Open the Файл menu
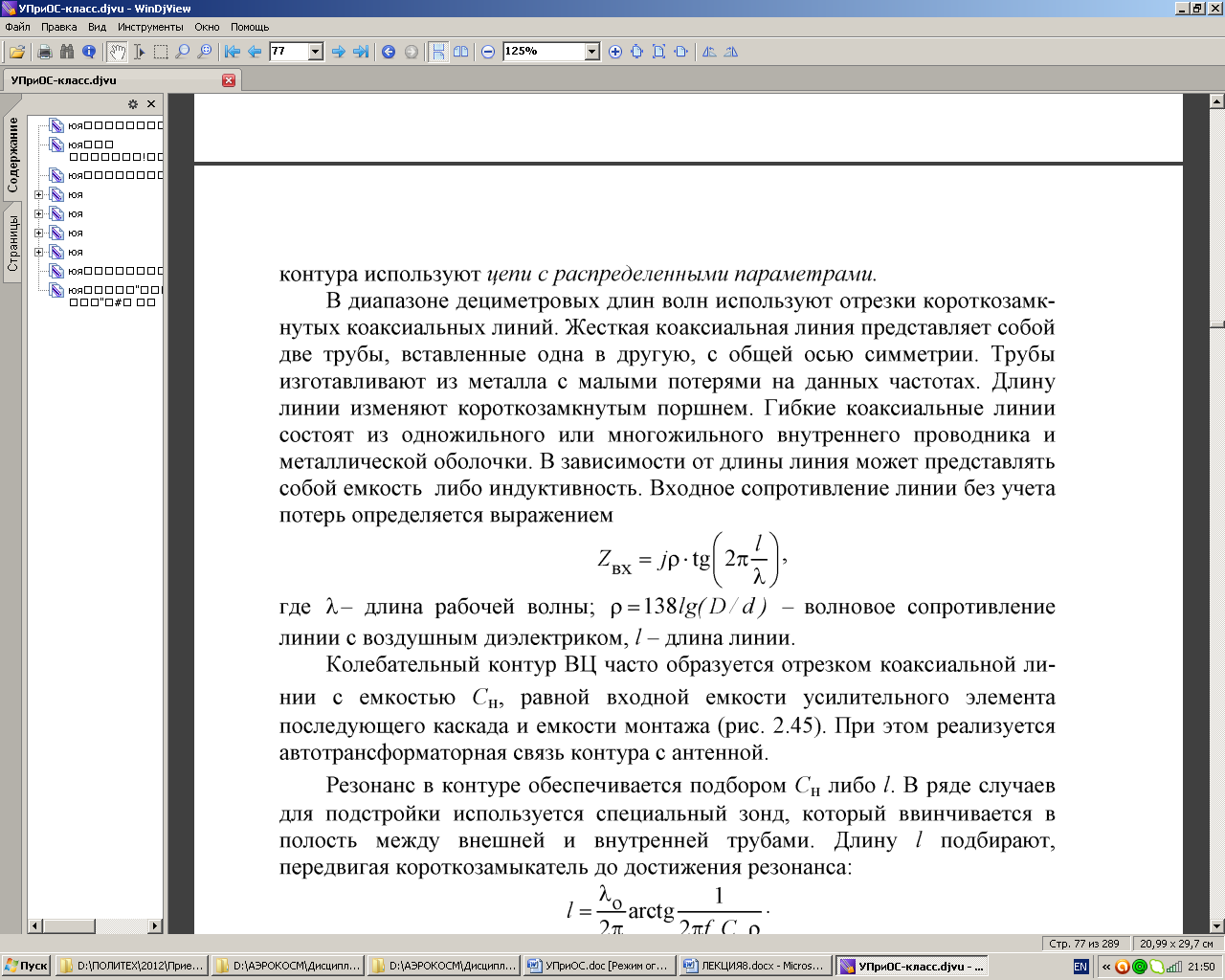The image size is (1225, 980). pyautogui.click(x=18, y=27)
